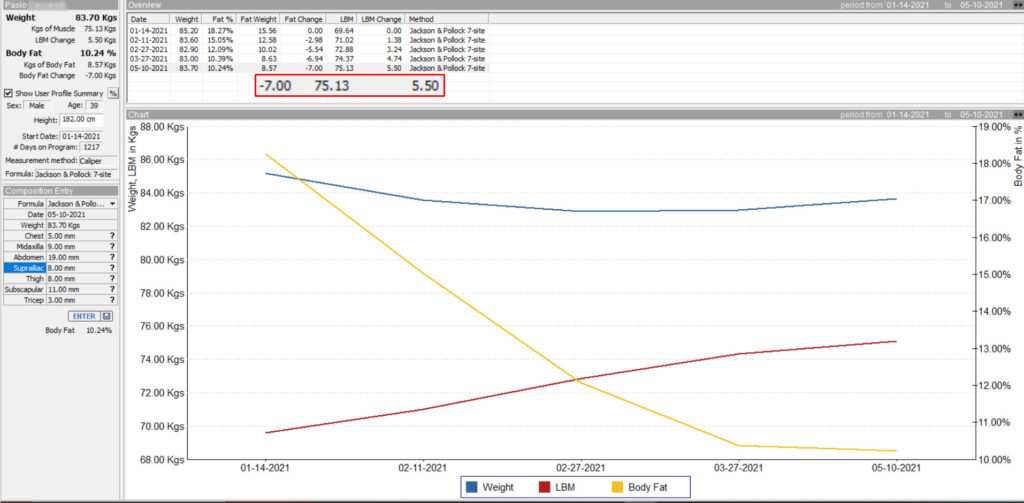The image size is (1024, 503).
Task: Click the Date column header
Action: point(139,18)
